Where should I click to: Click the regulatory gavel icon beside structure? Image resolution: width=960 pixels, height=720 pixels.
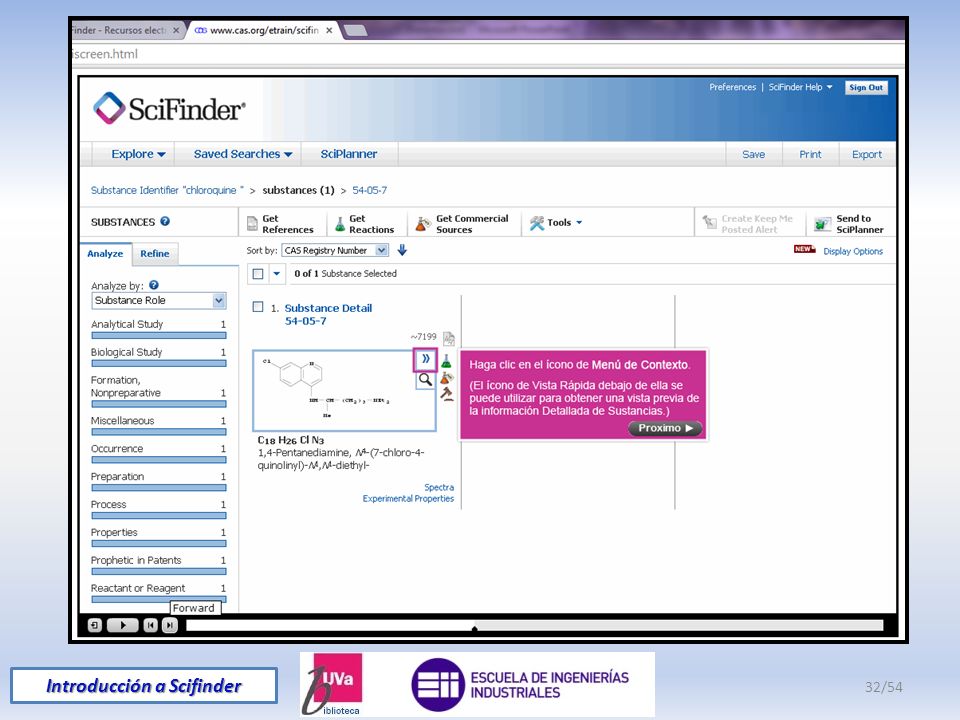(x=448, y=394)
